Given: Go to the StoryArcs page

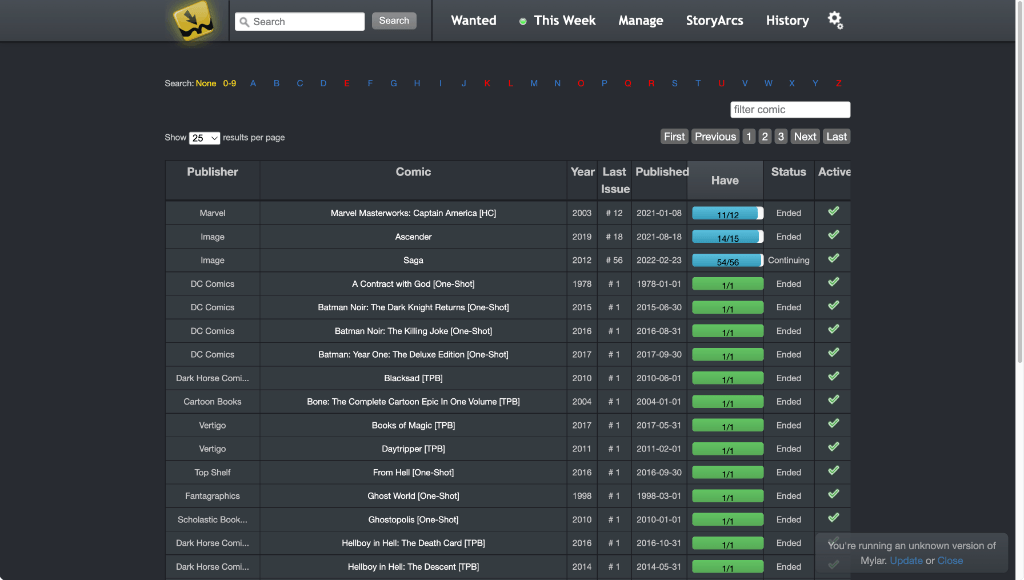Looking at the screenshot, I should click(714, 20).
